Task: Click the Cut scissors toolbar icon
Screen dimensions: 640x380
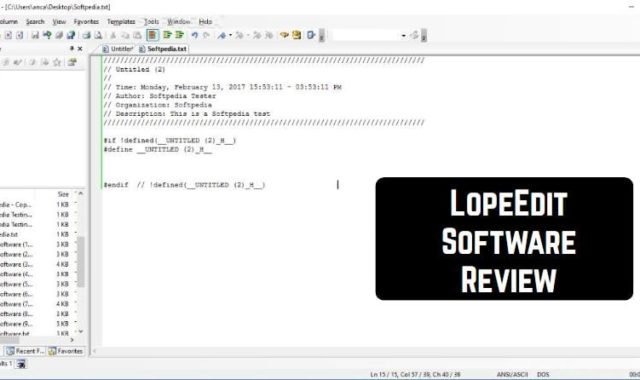Action: click(x=113, y=36)
